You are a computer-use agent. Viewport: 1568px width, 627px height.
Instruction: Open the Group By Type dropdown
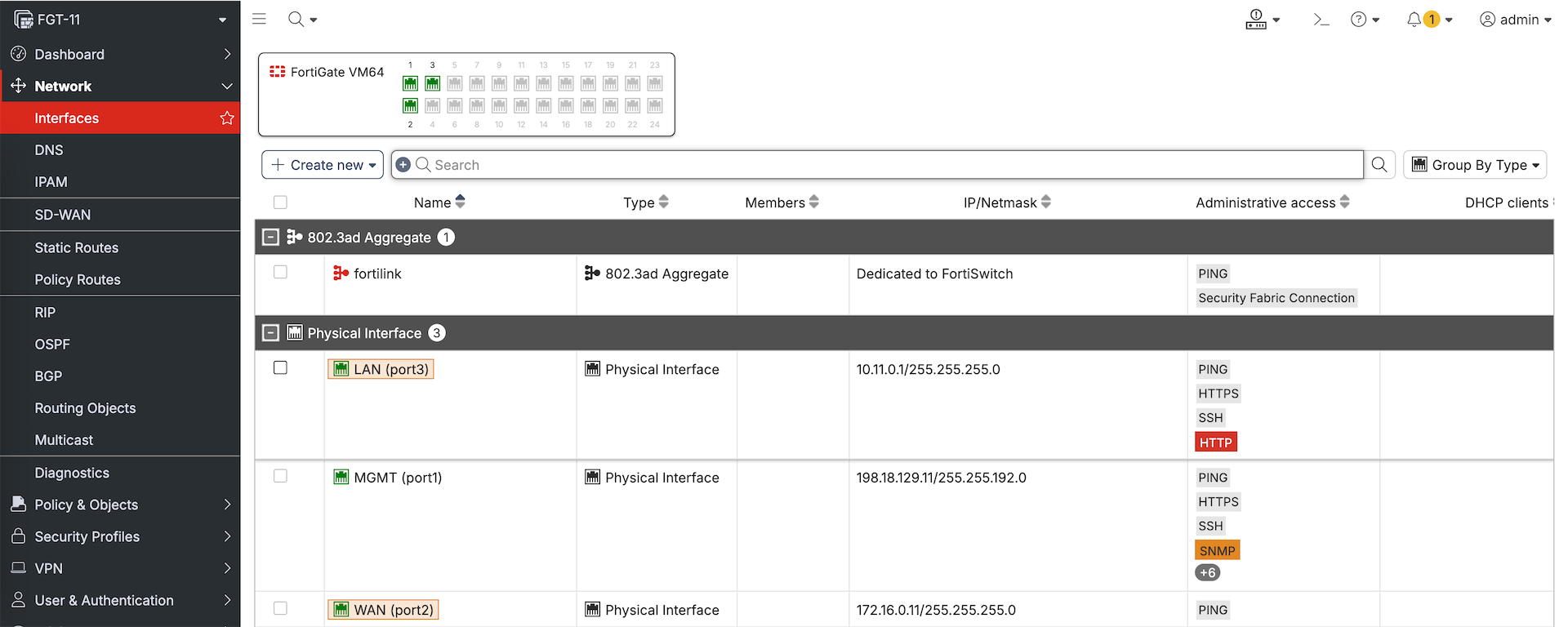1475,165
